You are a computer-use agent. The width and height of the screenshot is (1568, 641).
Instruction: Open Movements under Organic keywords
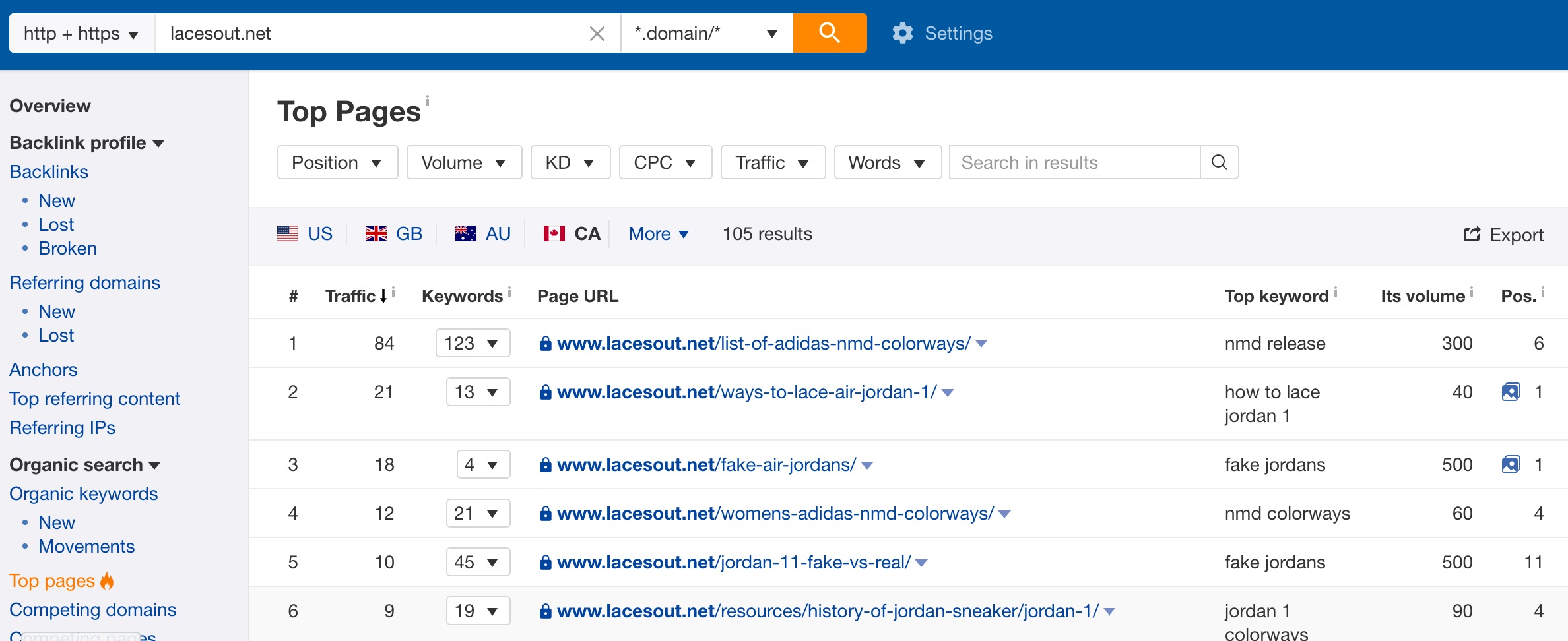pos(86,546)
